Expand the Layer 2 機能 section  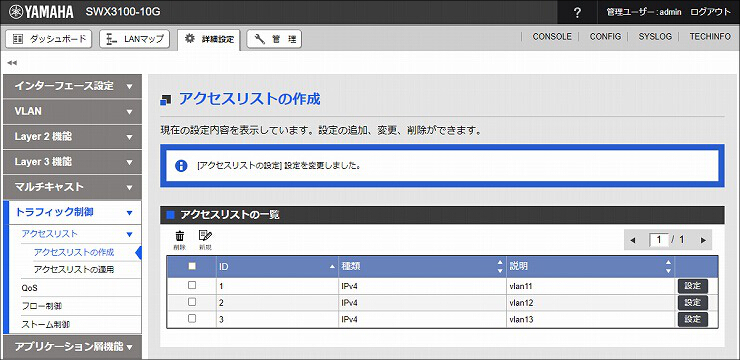(72, 137)
